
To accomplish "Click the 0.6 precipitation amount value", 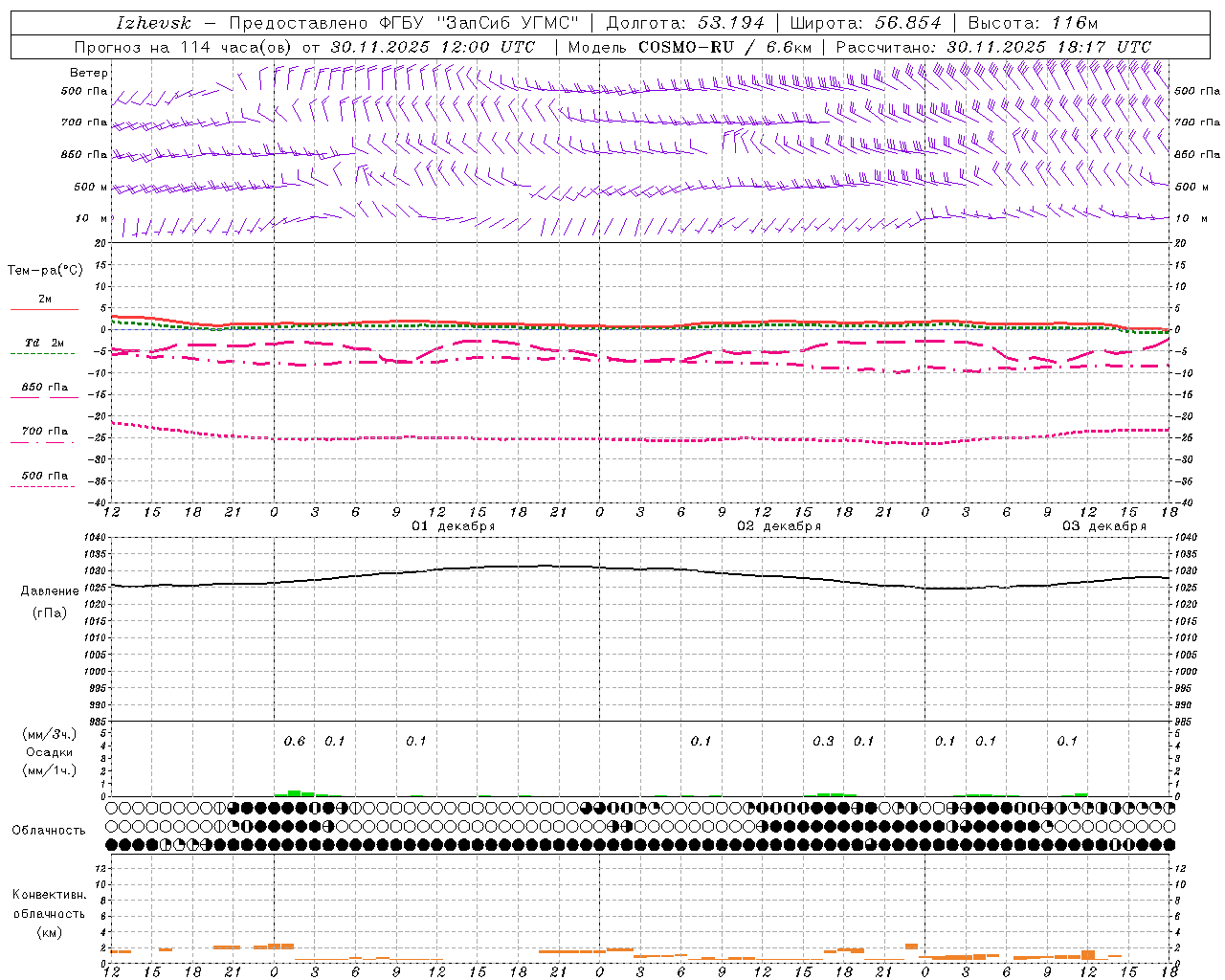I will click(x=295, y=742).
